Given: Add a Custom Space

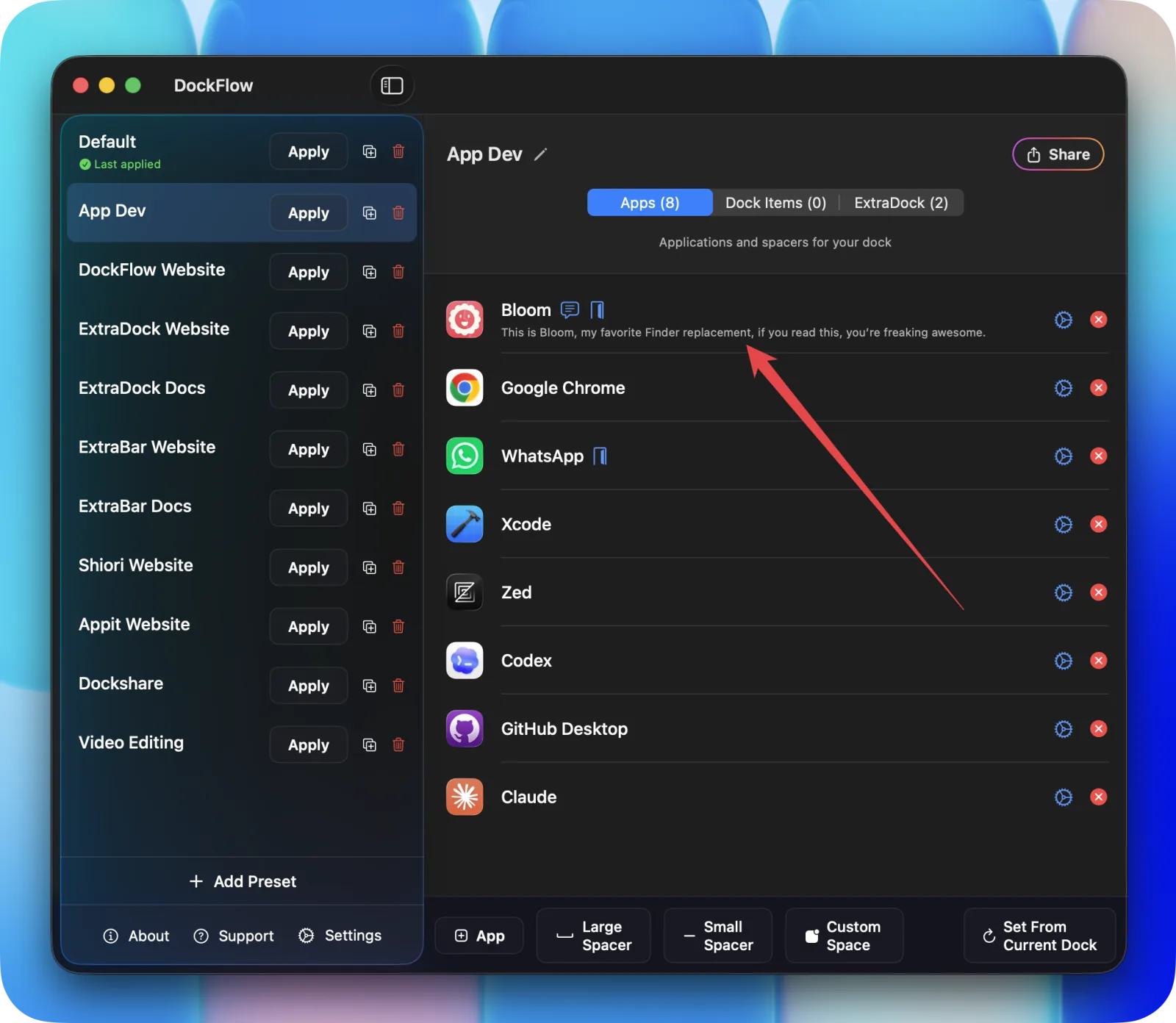Looking at the screenshot, I should tap(844, 936).
